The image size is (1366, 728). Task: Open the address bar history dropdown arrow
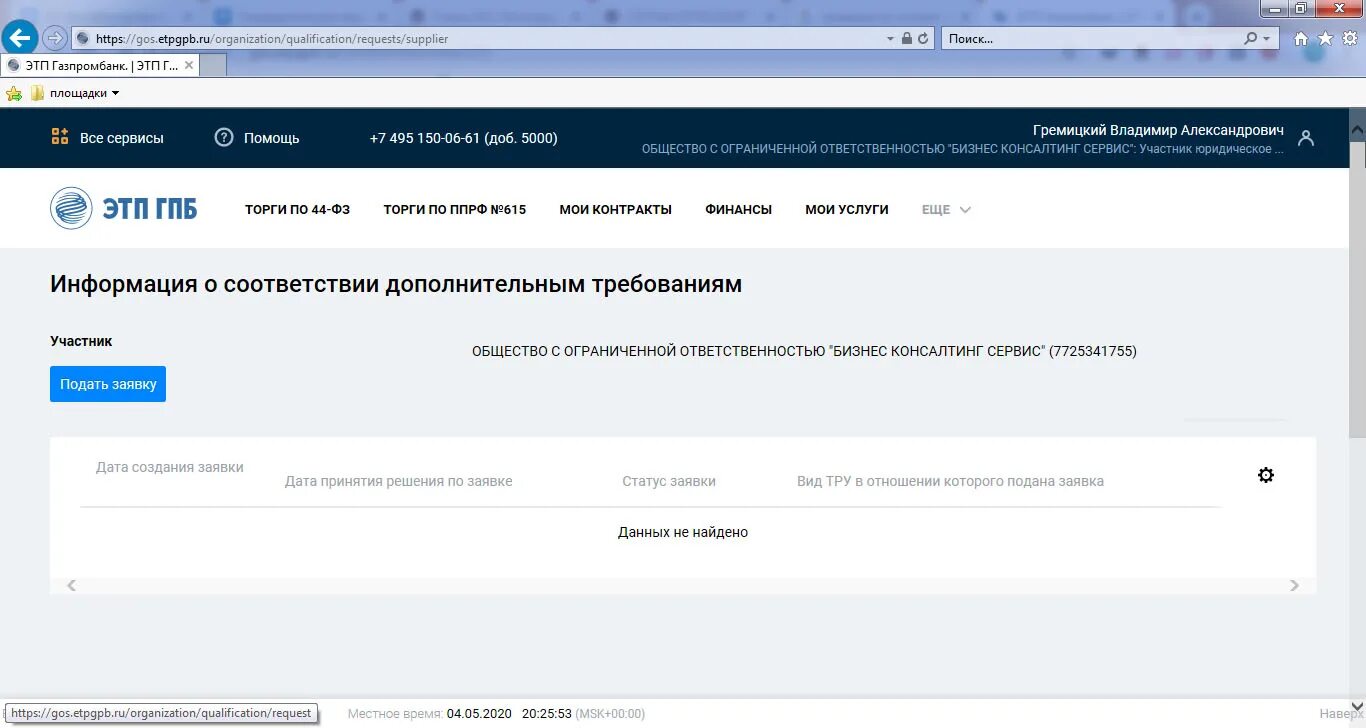coord(890,39)
